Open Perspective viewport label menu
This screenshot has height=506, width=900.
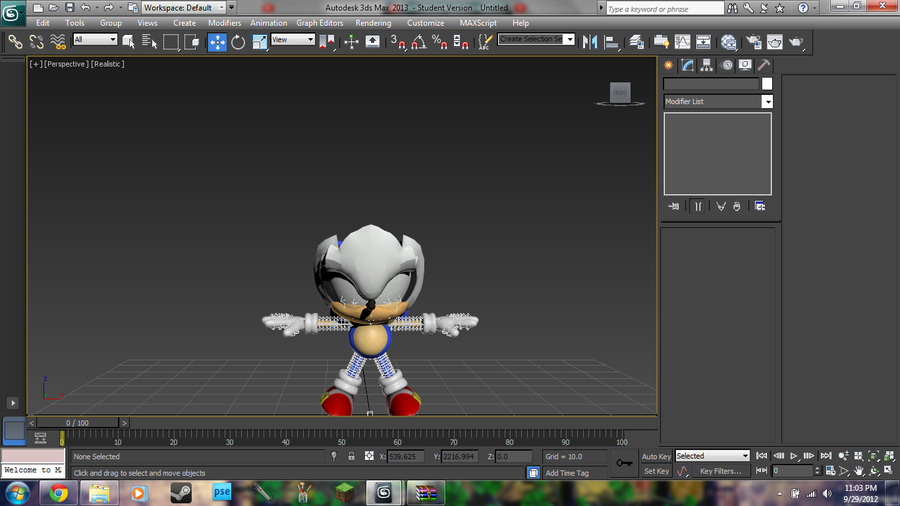pos(66,64)
